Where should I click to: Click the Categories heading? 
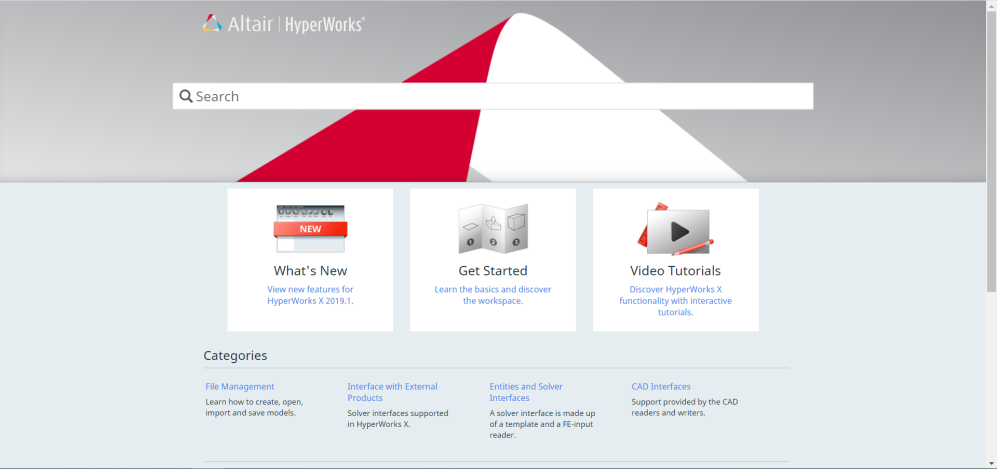click(235, 355)
